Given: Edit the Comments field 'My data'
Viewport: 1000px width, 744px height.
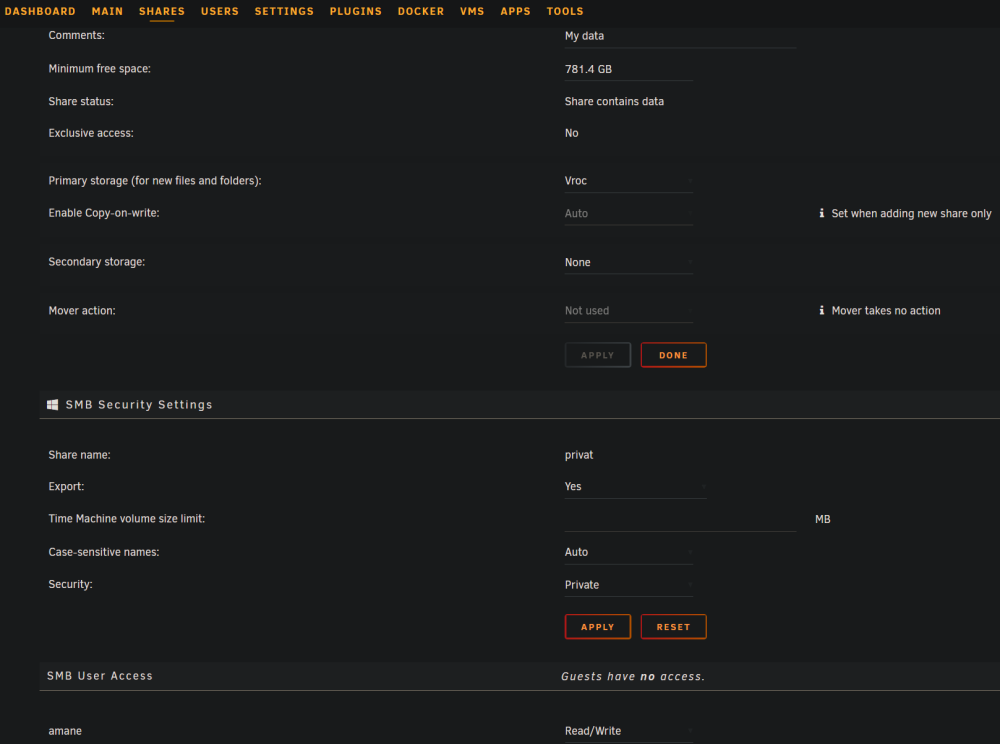Looking at the screenshot, I should pyautogui.click(x=680, y=36).
